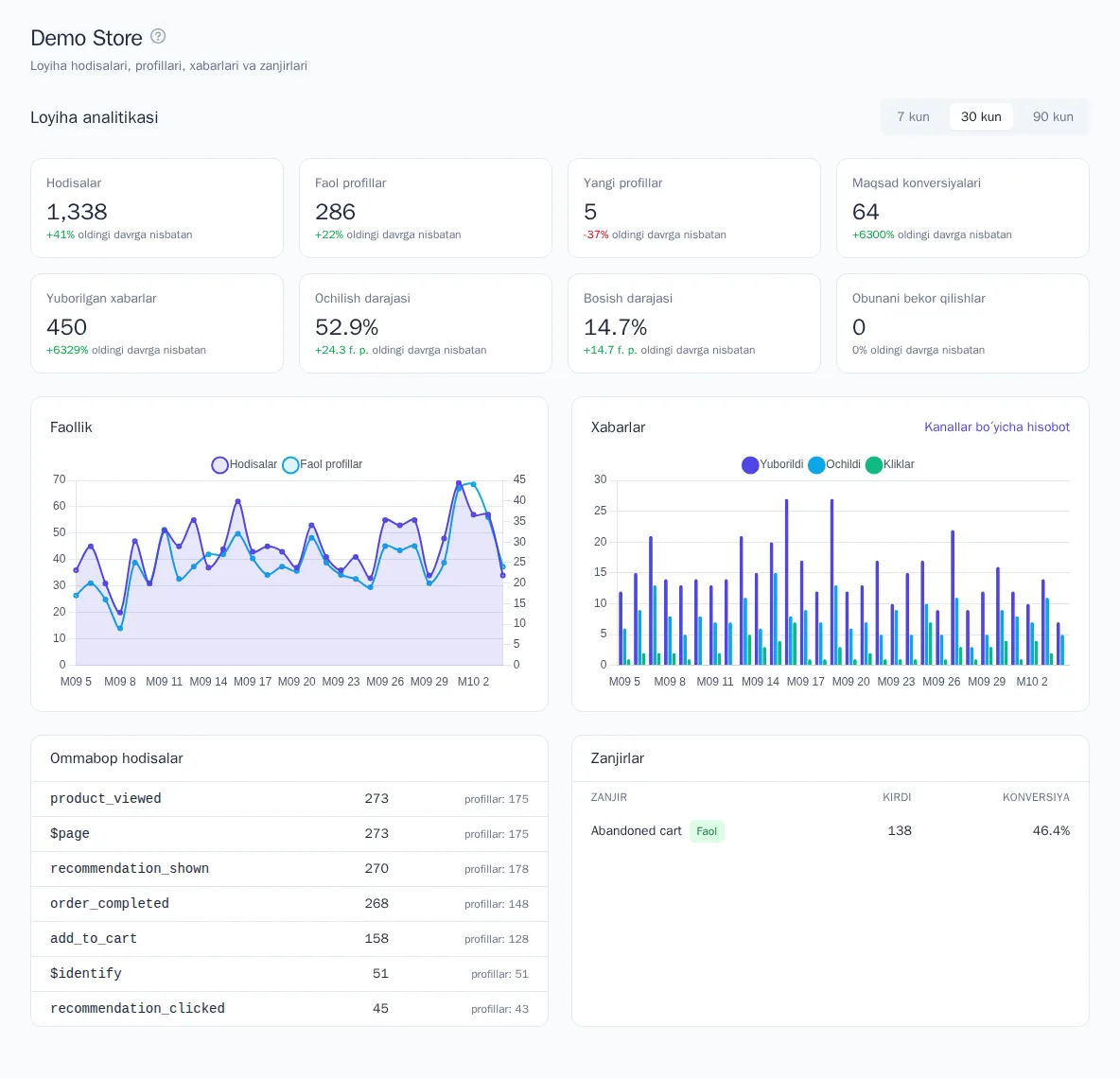Click the Ochilish darajasi metric card
The width and height of the screenshot is (1120, 1078).
425,323
